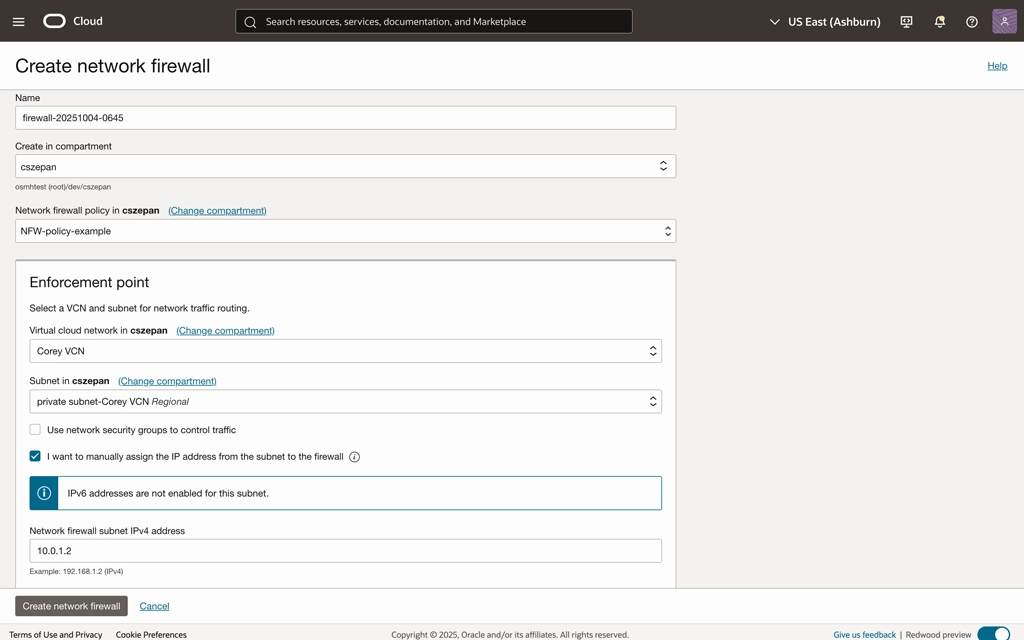Expand the Create in compartment dropdown

[x=345, y=167]
